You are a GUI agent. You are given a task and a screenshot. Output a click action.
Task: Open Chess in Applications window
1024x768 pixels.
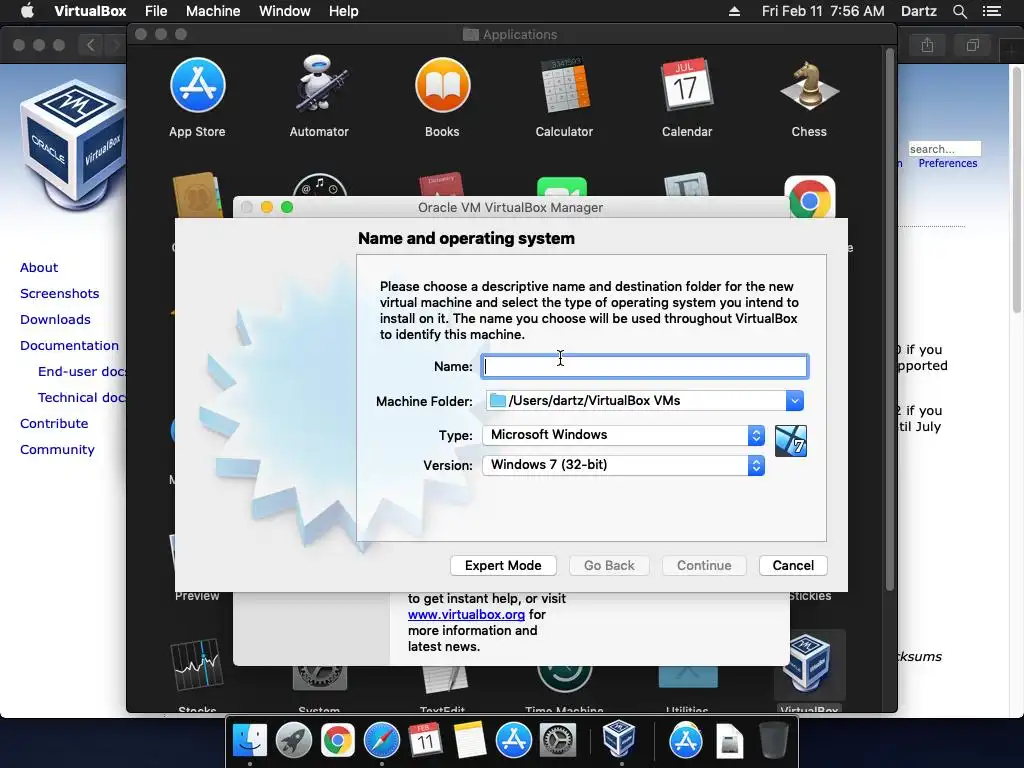click(x=809, y=86)
